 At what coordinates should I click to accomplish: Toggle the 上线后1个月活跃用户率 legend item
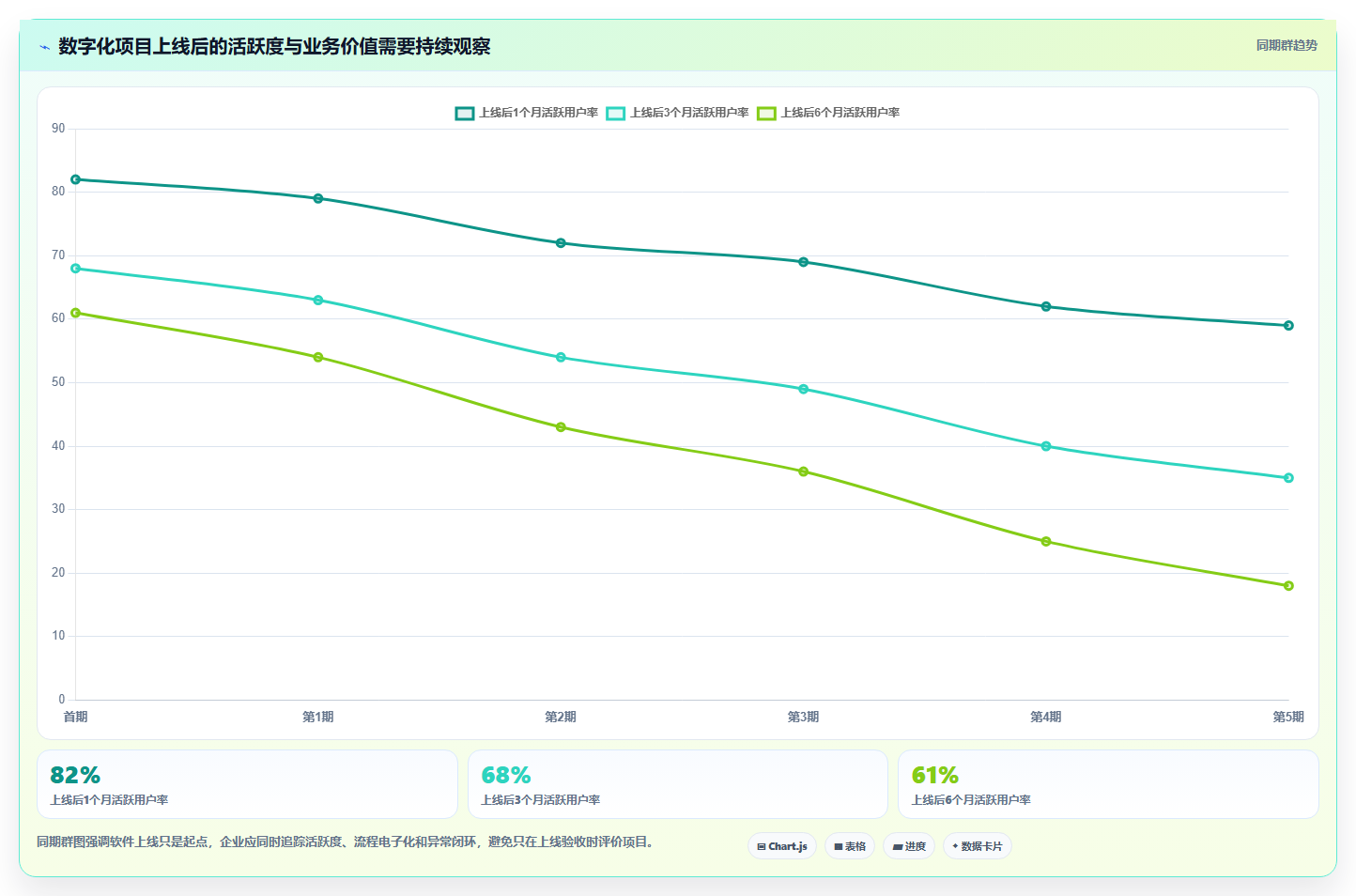click(x=527, y=113)
